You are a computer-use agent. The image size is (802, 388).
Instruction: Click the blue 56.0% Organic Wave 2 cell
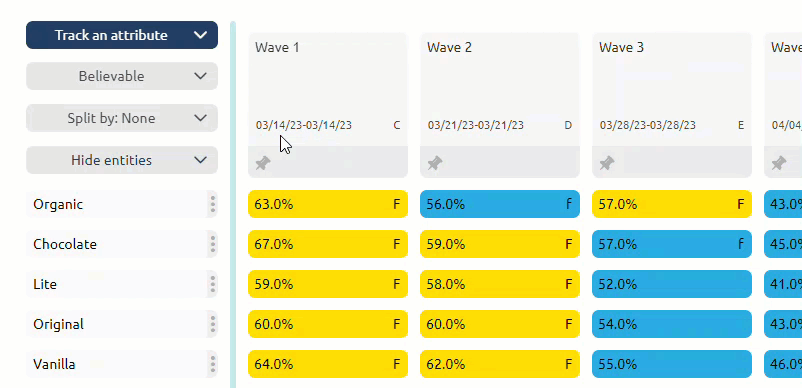[500, 204]
